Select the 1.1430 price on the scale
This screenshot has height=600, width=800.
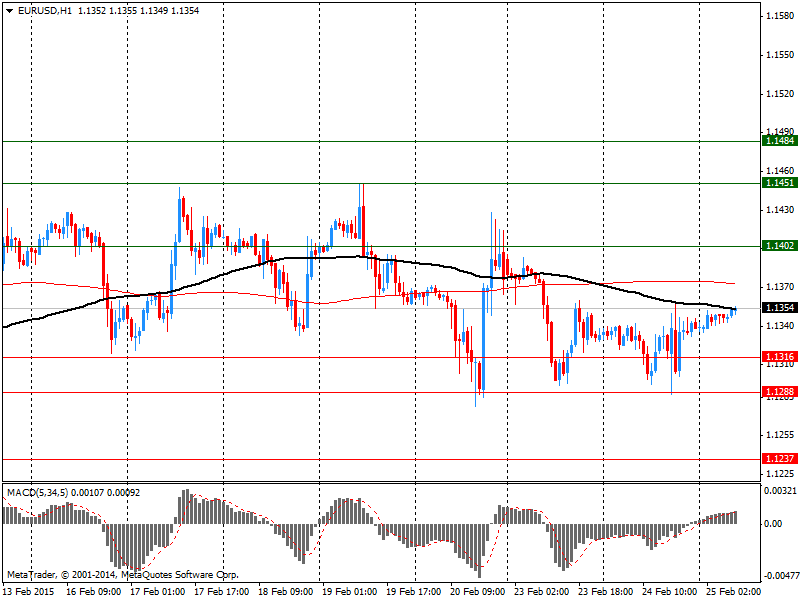point(780,210)
